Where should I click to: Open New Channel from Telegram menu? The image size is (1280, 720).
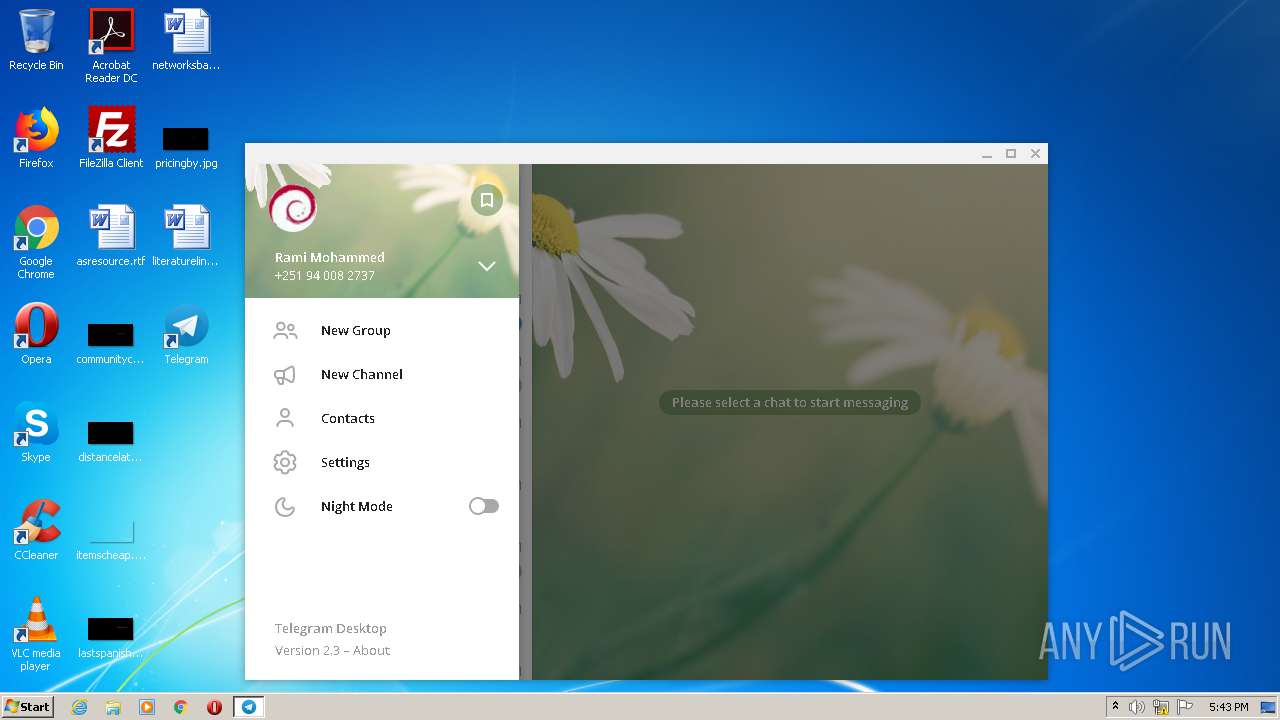point(382,374)
